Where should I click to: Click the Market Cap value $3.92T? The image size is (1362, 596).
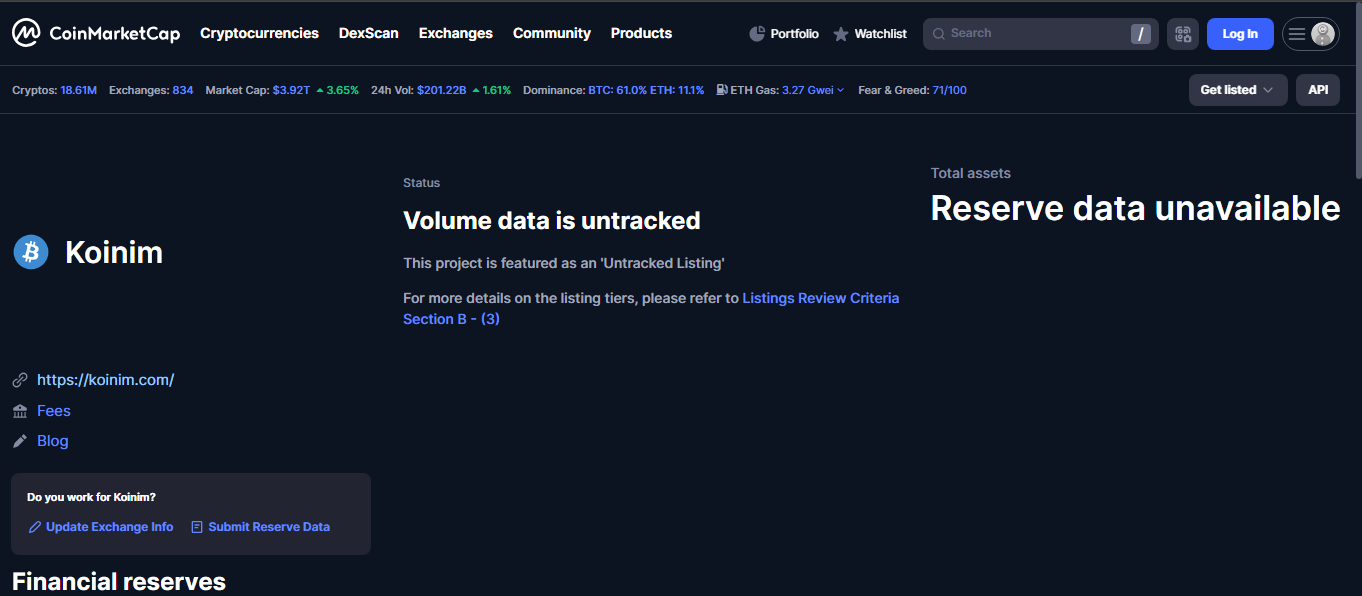[x=289, y=90]
